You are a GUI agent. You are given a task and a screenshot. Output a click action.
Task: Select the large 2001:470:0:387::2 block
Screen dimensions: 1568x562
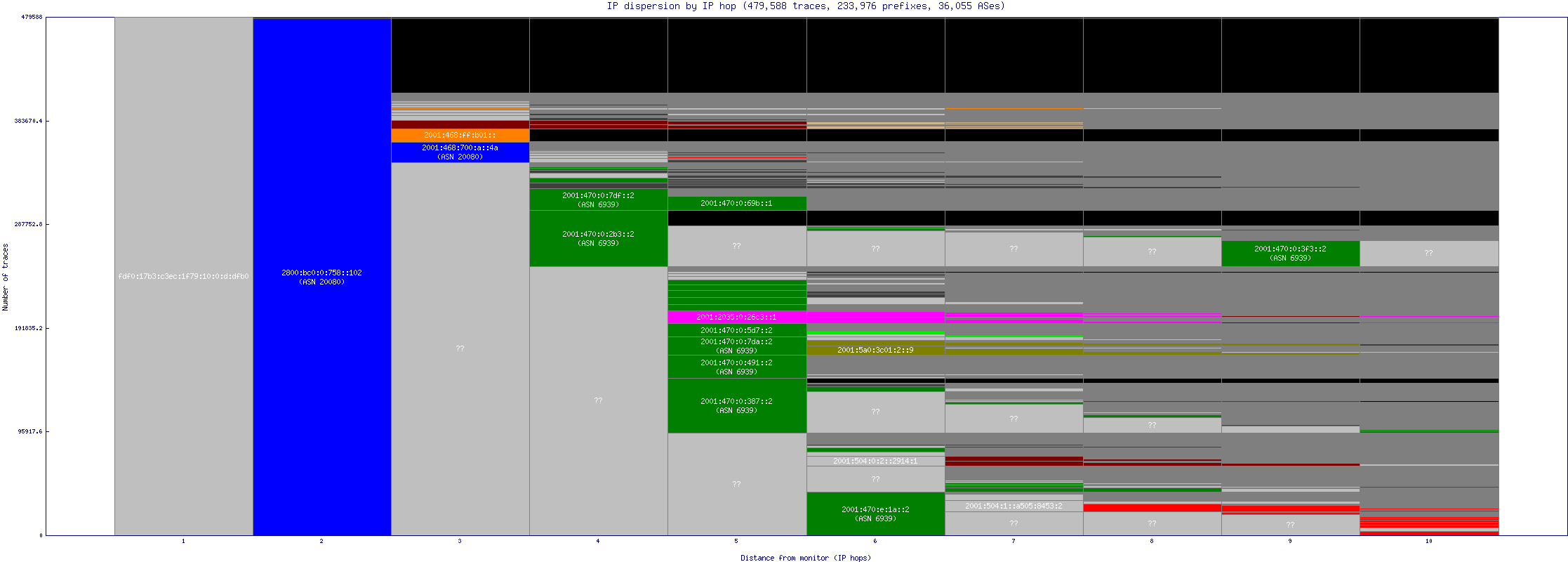pos(736,405)
